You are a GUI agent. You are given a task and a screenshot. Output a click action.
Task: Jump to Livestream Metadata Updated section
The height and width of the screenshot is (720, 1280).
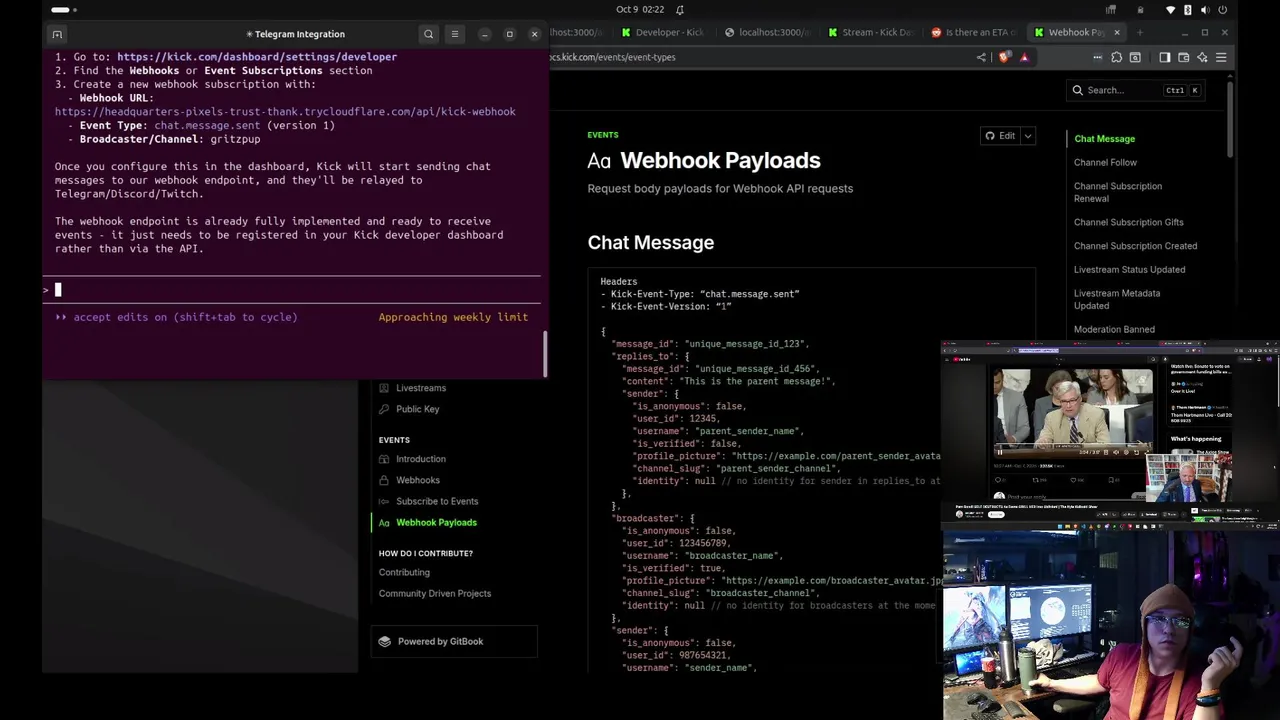click(1116, 299)
